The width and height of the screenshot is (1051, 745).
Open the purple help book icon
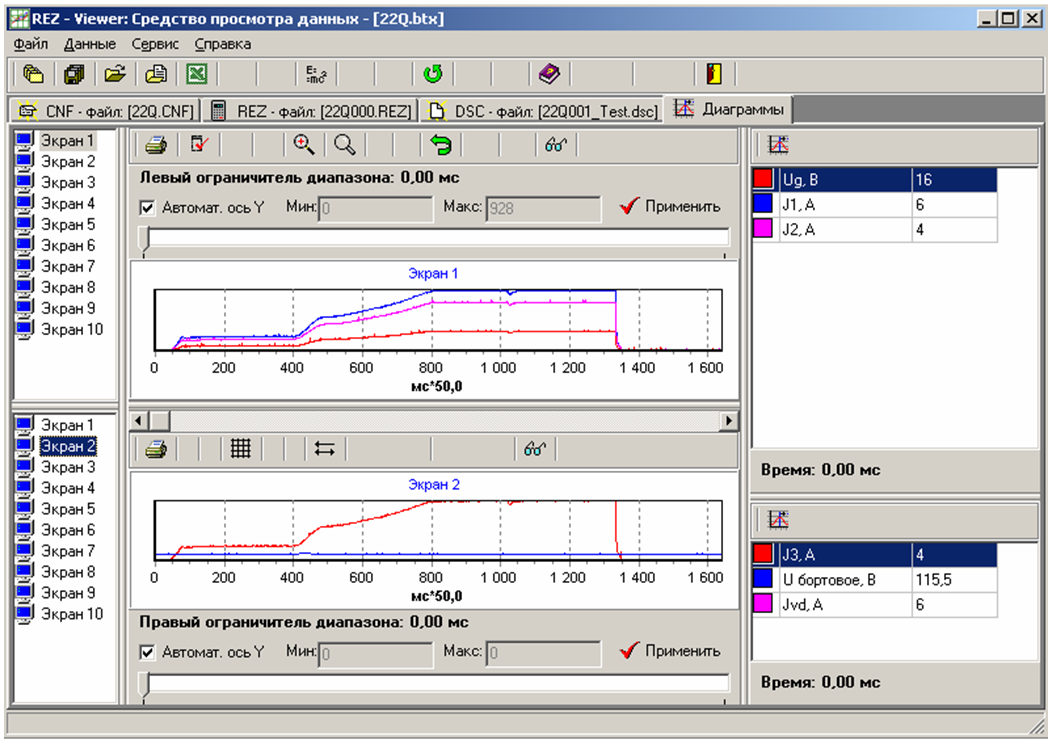coord(551,74)
